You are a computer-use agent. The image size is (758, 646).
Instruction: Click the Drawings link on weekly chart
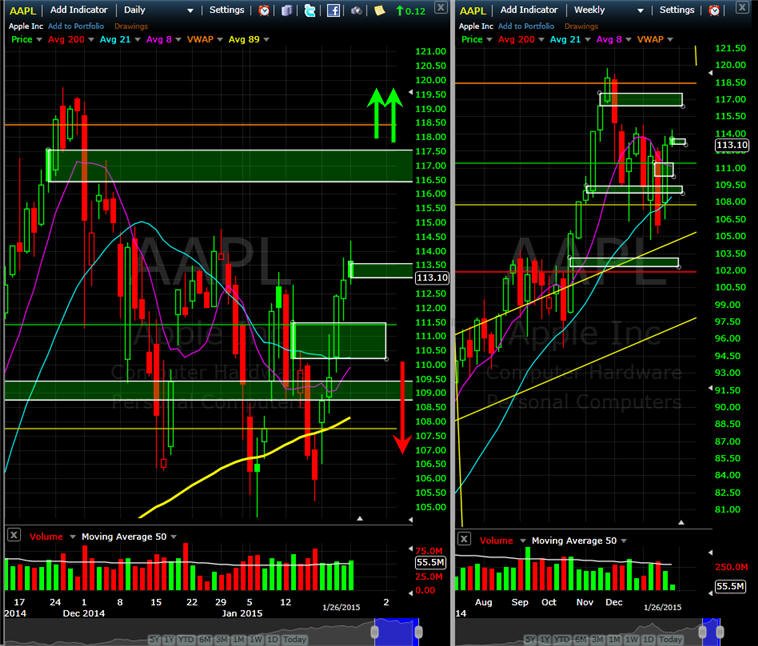[581, 26]
